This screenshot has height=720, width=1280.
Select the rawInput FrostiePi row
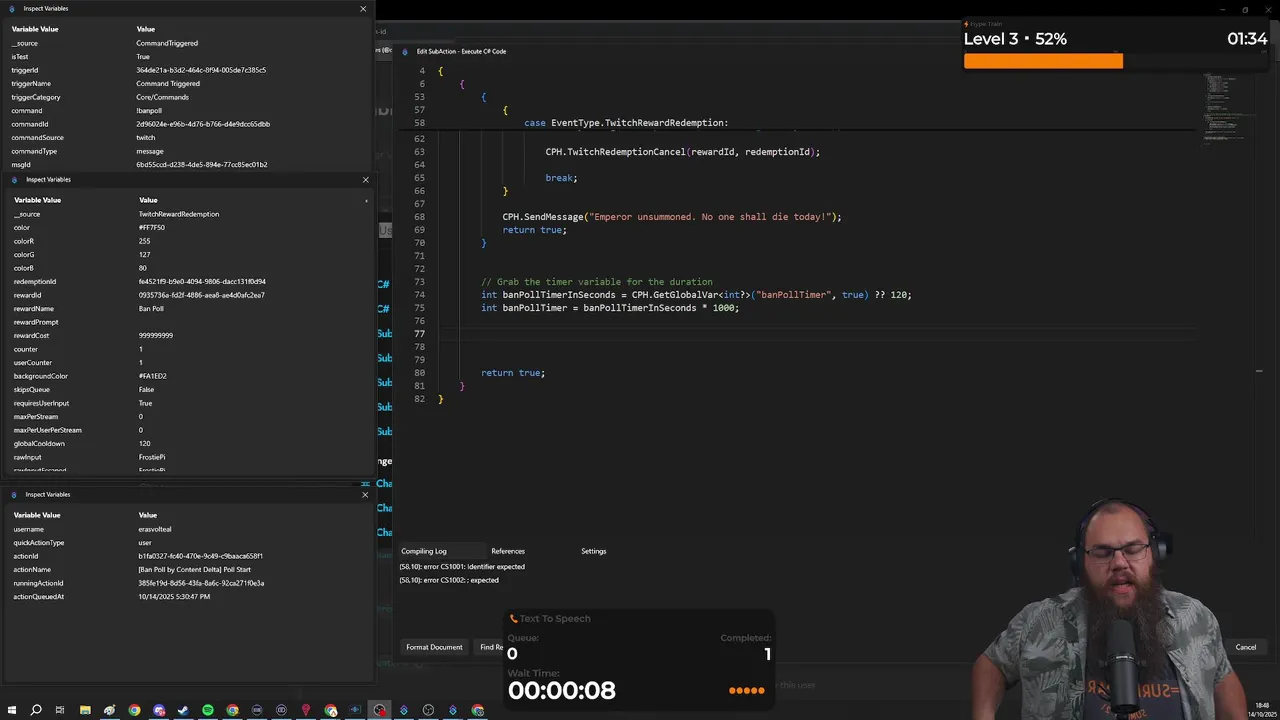click(187, 457)
